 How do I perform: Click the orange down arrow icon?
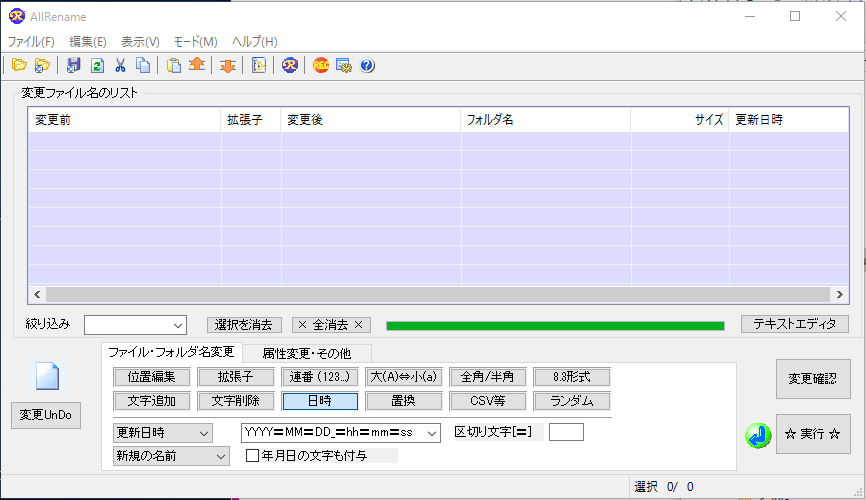click(x=228, y=65)
